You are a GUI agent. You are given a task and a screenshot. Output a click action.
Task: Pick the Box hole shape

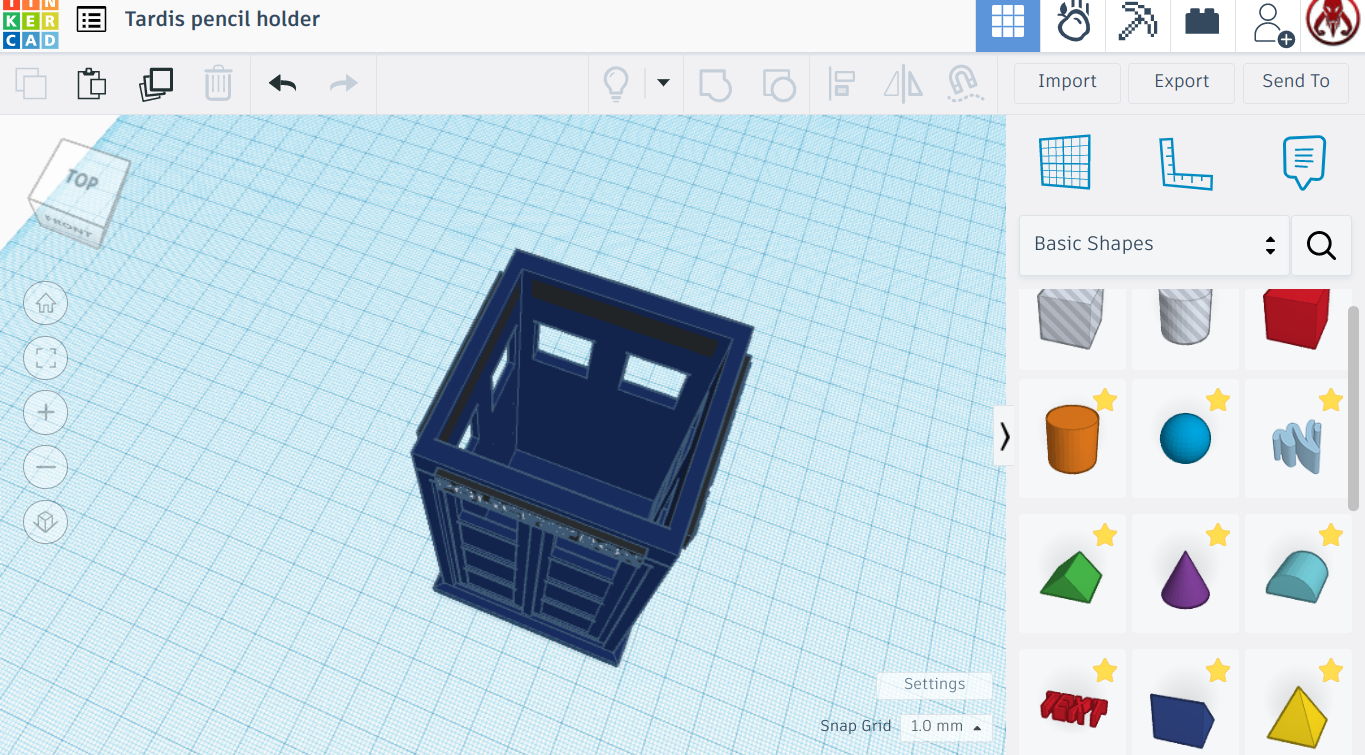click(1071, 319)
